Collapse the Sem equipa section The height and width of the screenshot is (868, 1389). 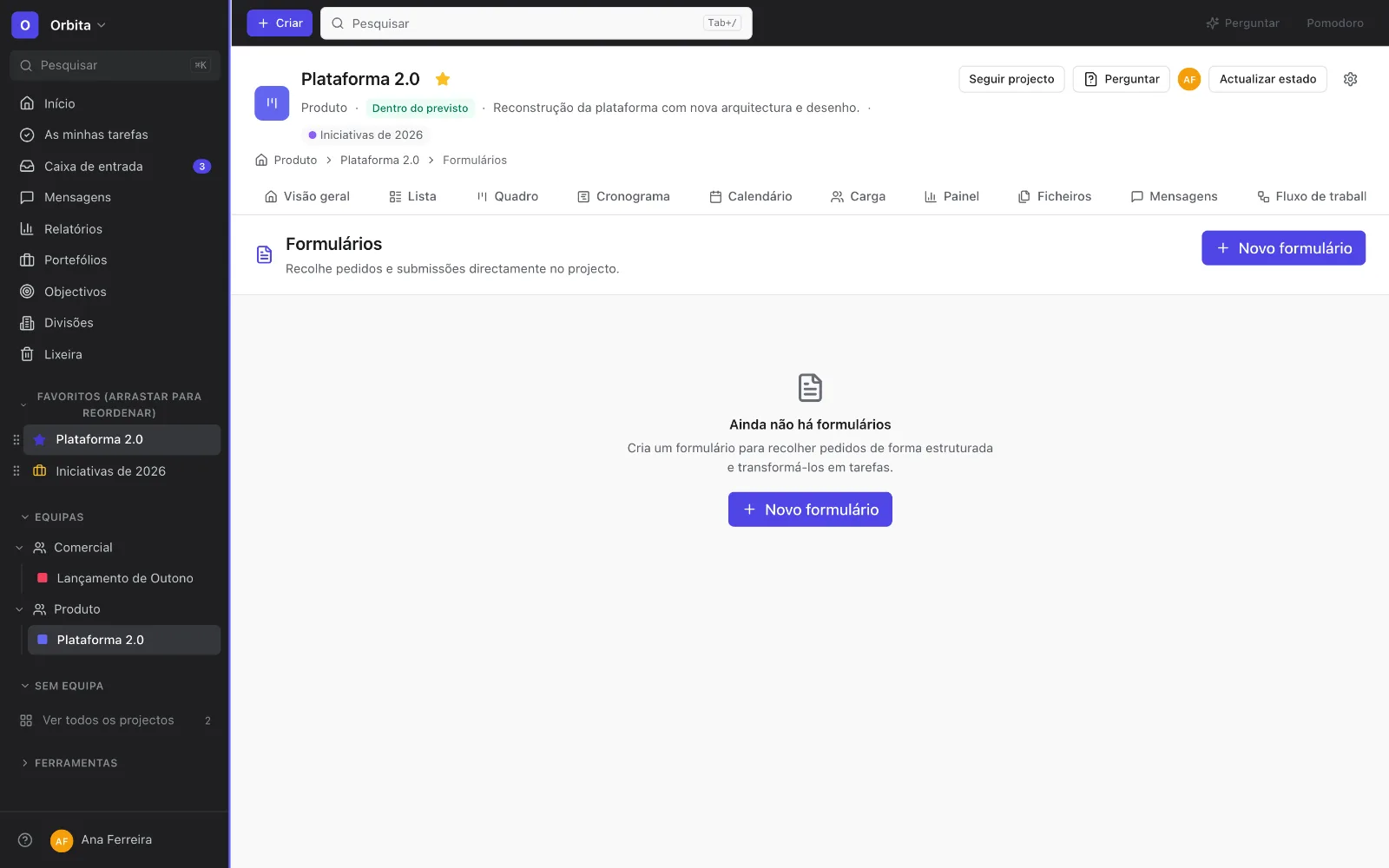(25, 686)
